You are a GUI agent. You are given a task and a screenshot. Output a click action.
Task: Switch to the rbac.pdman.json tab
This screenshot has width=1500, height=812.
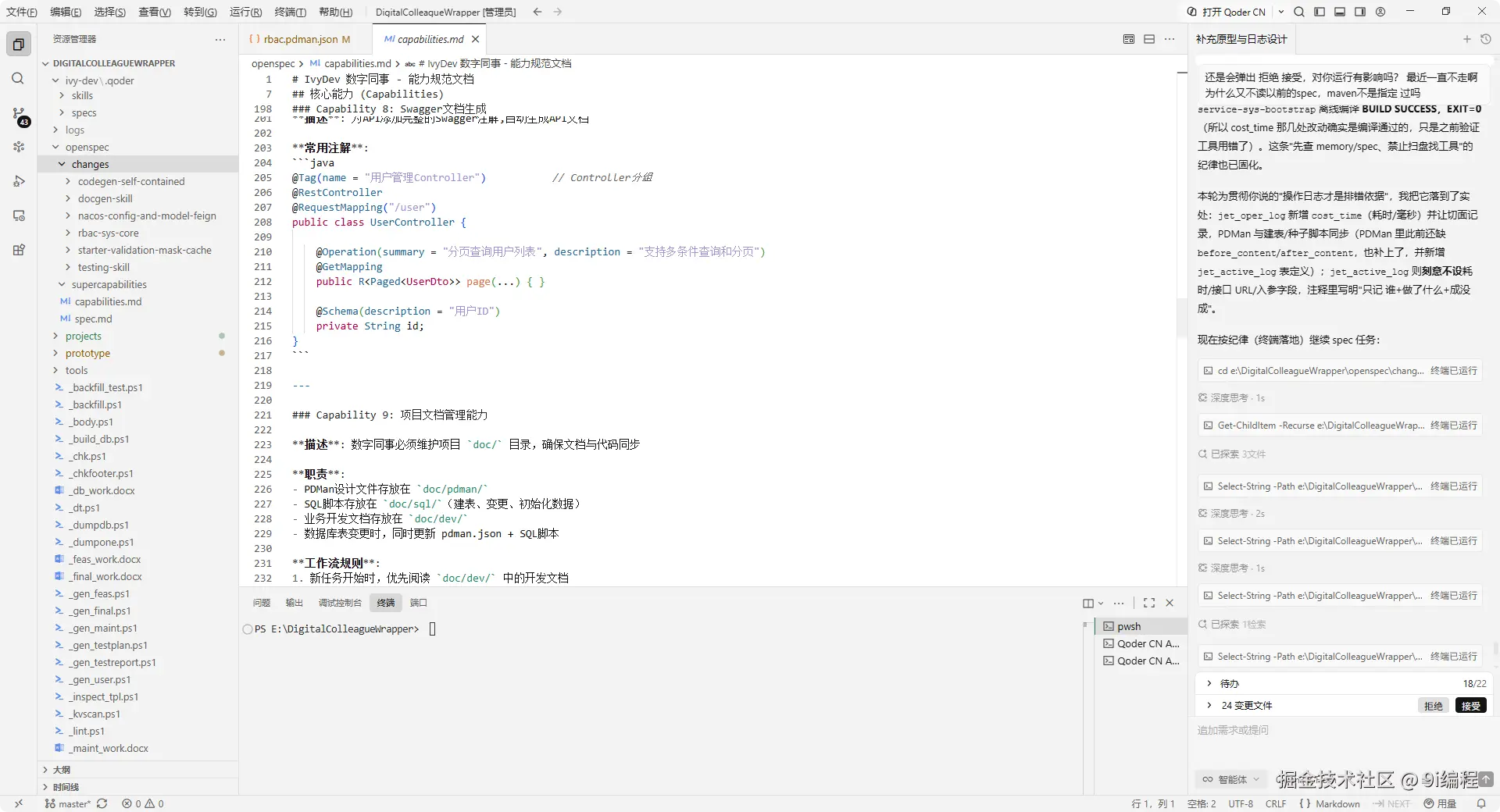300,39
